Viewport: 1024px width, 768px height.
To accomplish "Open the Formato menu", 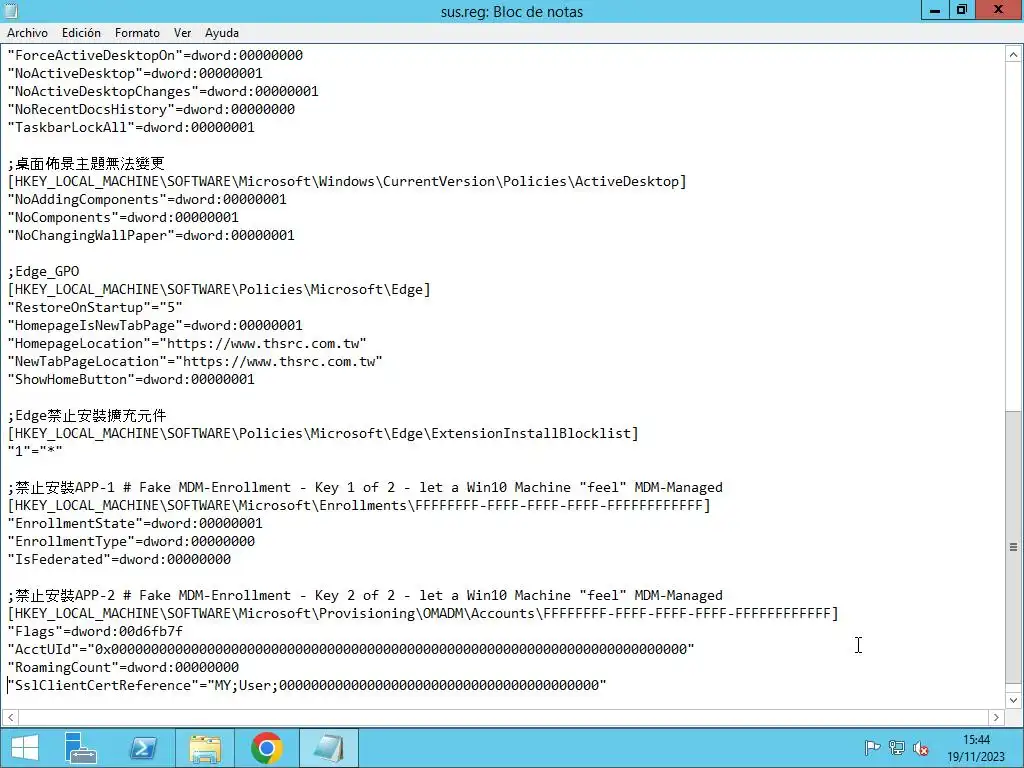I will (137, 33).
